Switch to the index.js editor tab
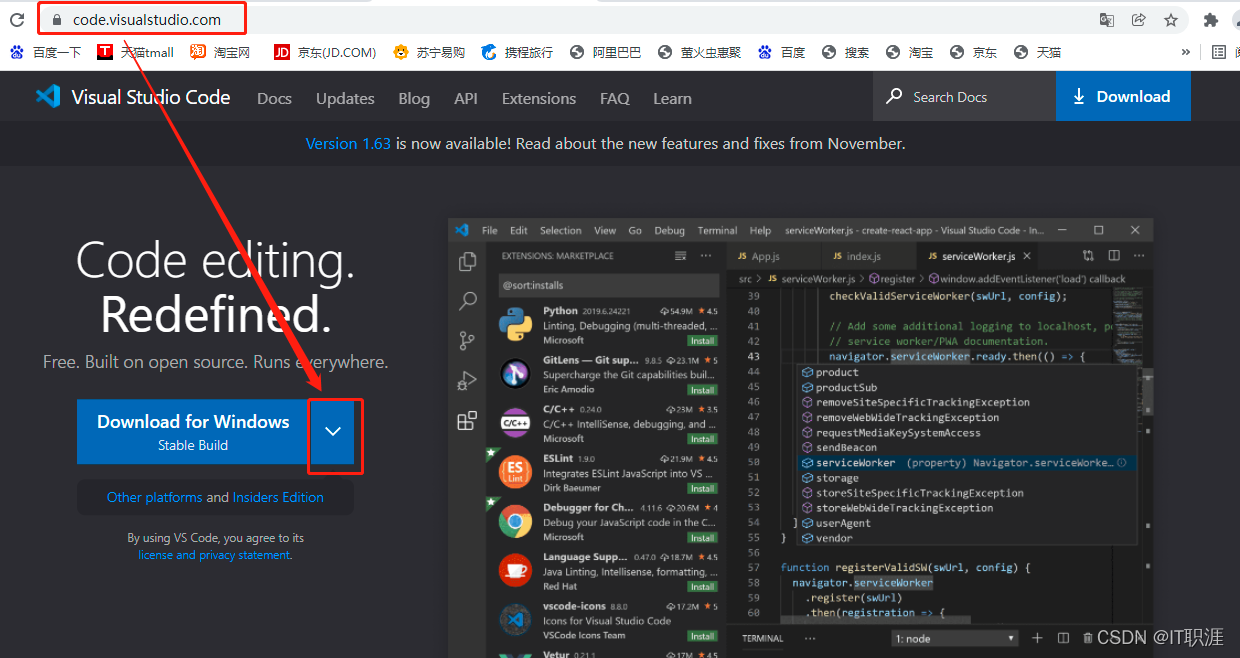Image resolution: width=1240 pixels, height=658 pixels. [864, 256]
